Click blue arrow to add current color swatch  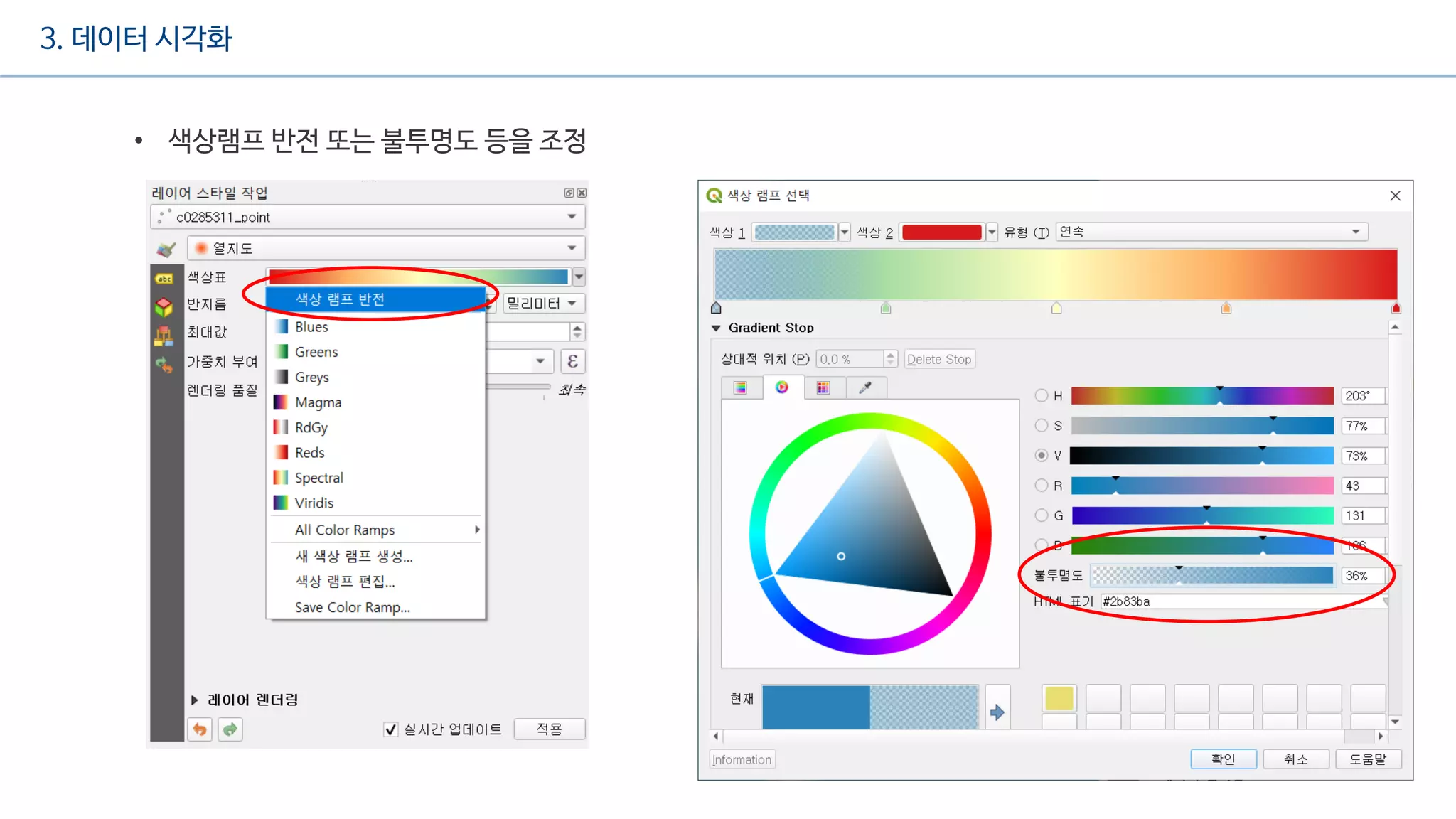point(997,712)
